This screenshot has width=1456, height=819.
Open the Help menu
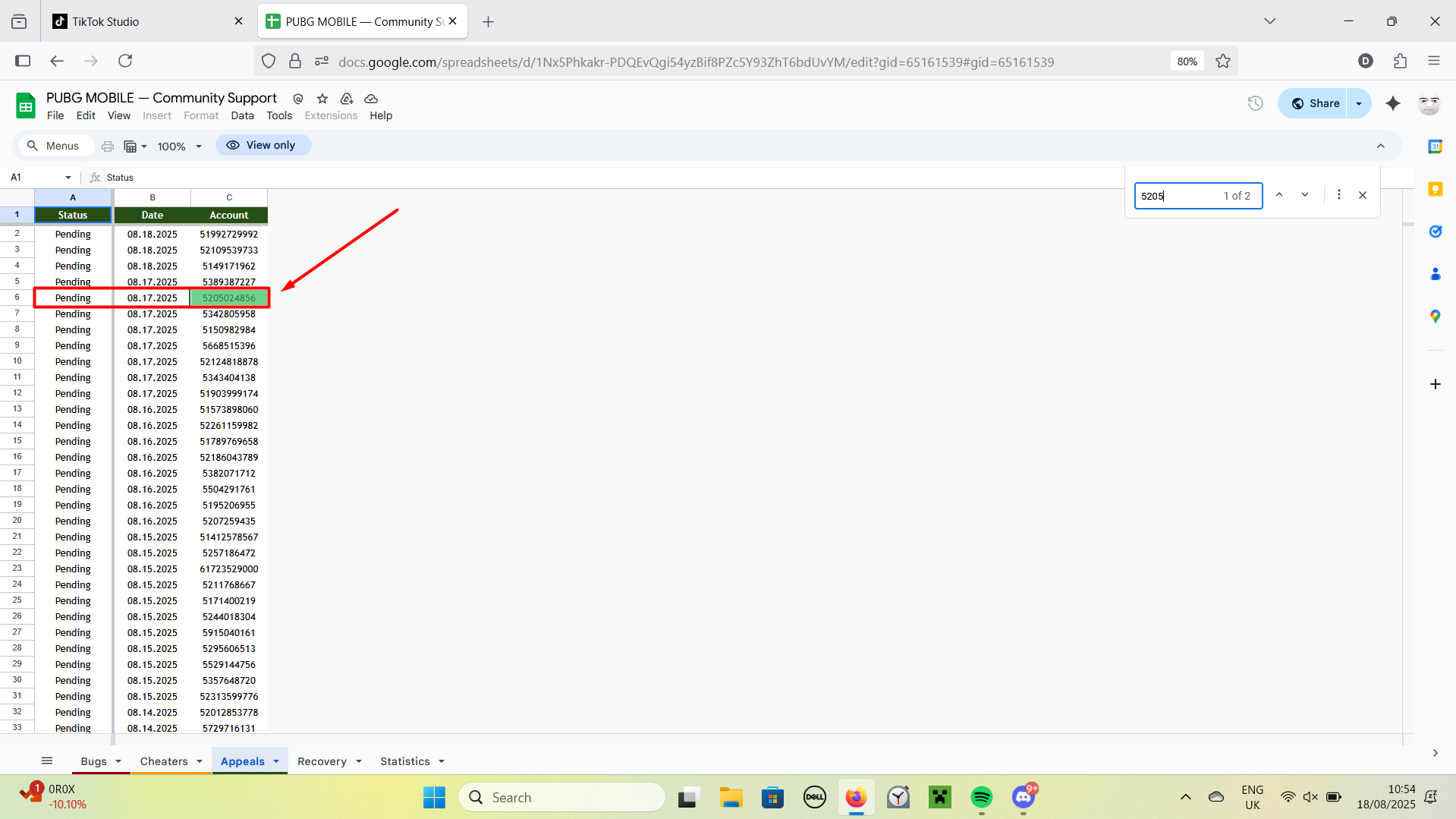tap(381, 115)
